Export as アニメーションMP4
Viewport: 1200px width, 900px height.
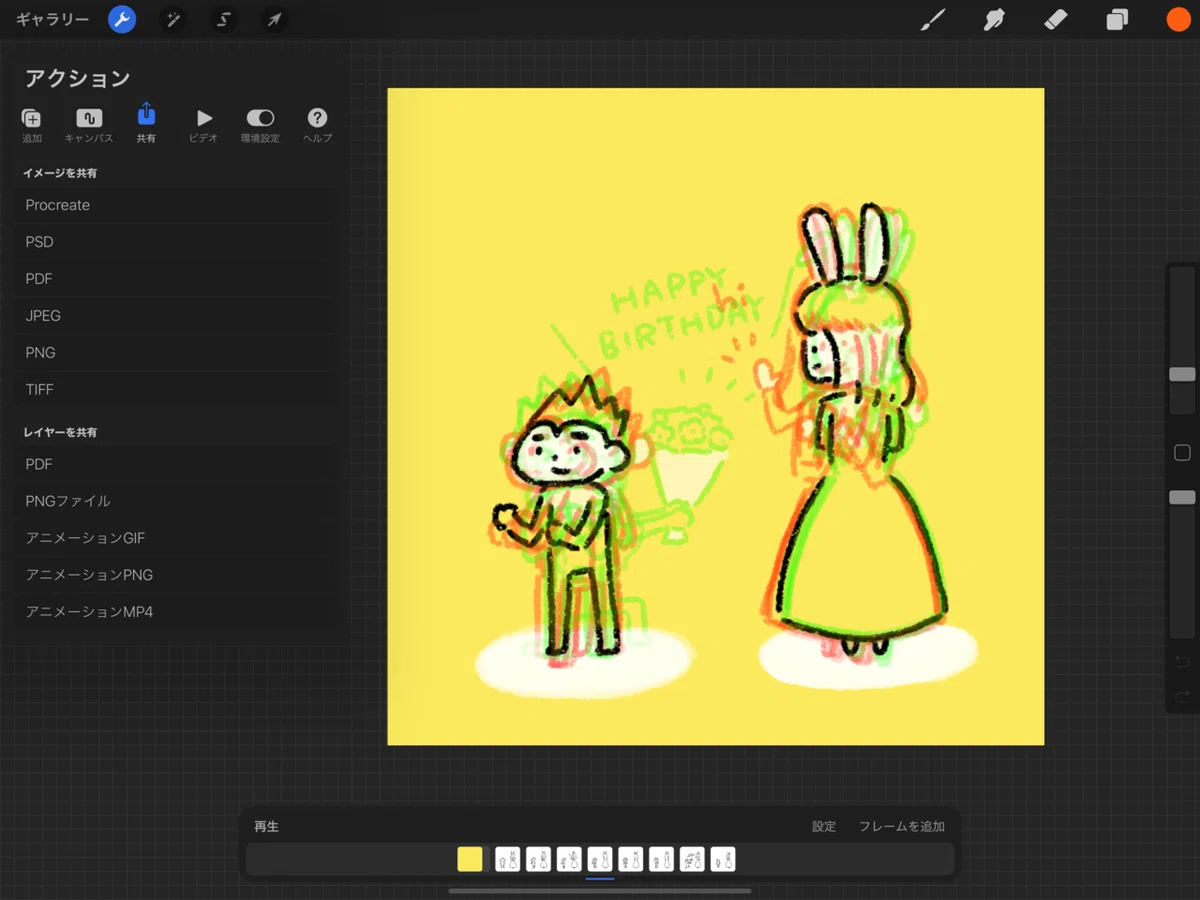[x=175, y=612]
